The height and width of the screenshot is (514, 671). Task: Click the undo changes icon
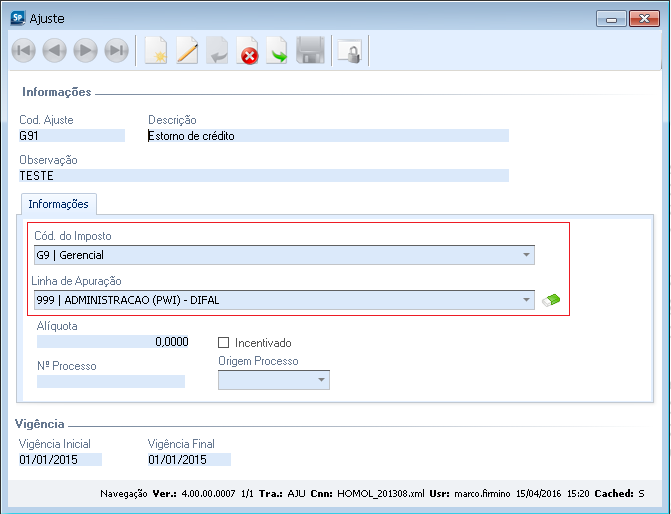[217, 51]
